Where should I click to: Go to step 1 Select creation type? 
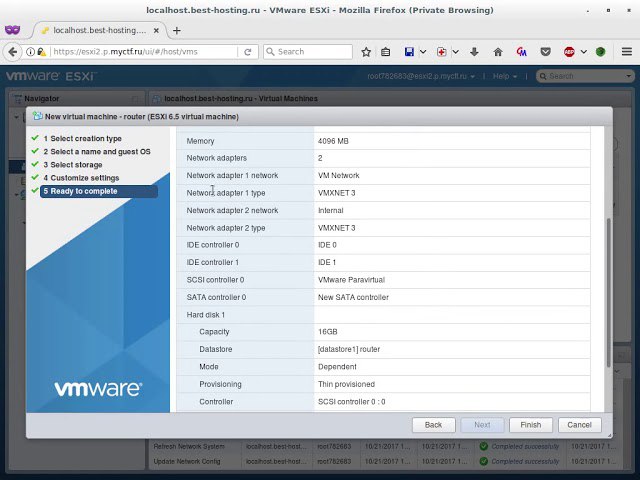[82, 138]
